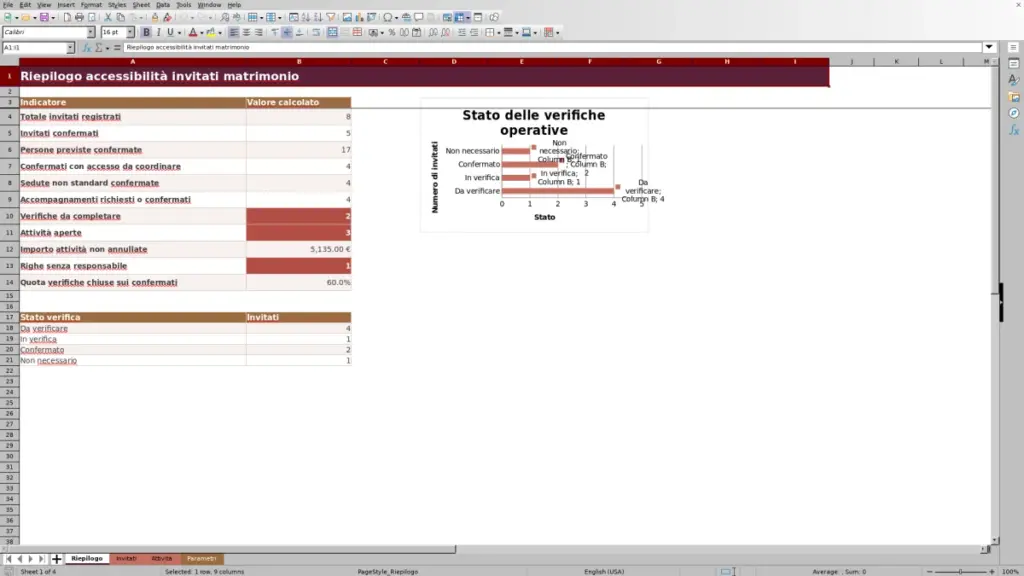Viewport: 1024px width, 576px height.
Task: Click the Merge and Center Cells icon
Action: 332,33
